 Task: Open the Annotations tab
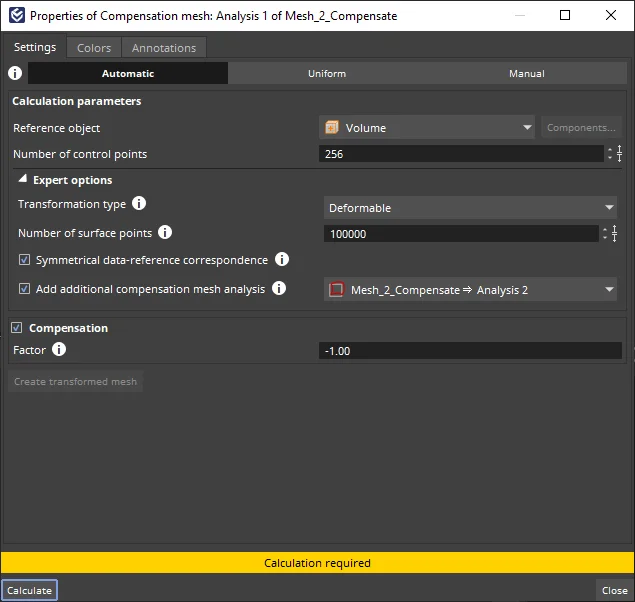click(164, 48)
